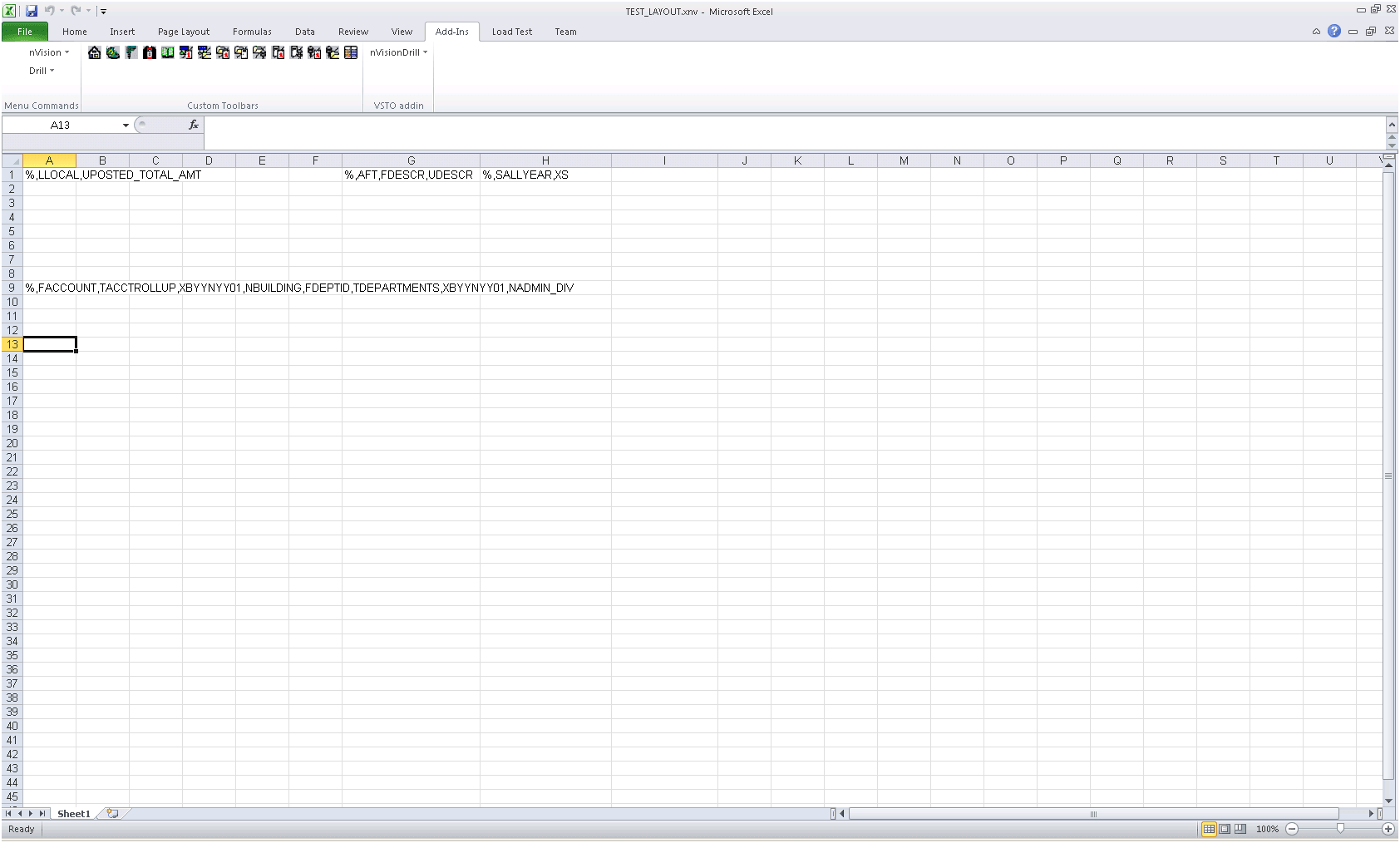Switch to Page Layout view in the status bar
1400x843 pixels.
click(x=1225, y=829)
